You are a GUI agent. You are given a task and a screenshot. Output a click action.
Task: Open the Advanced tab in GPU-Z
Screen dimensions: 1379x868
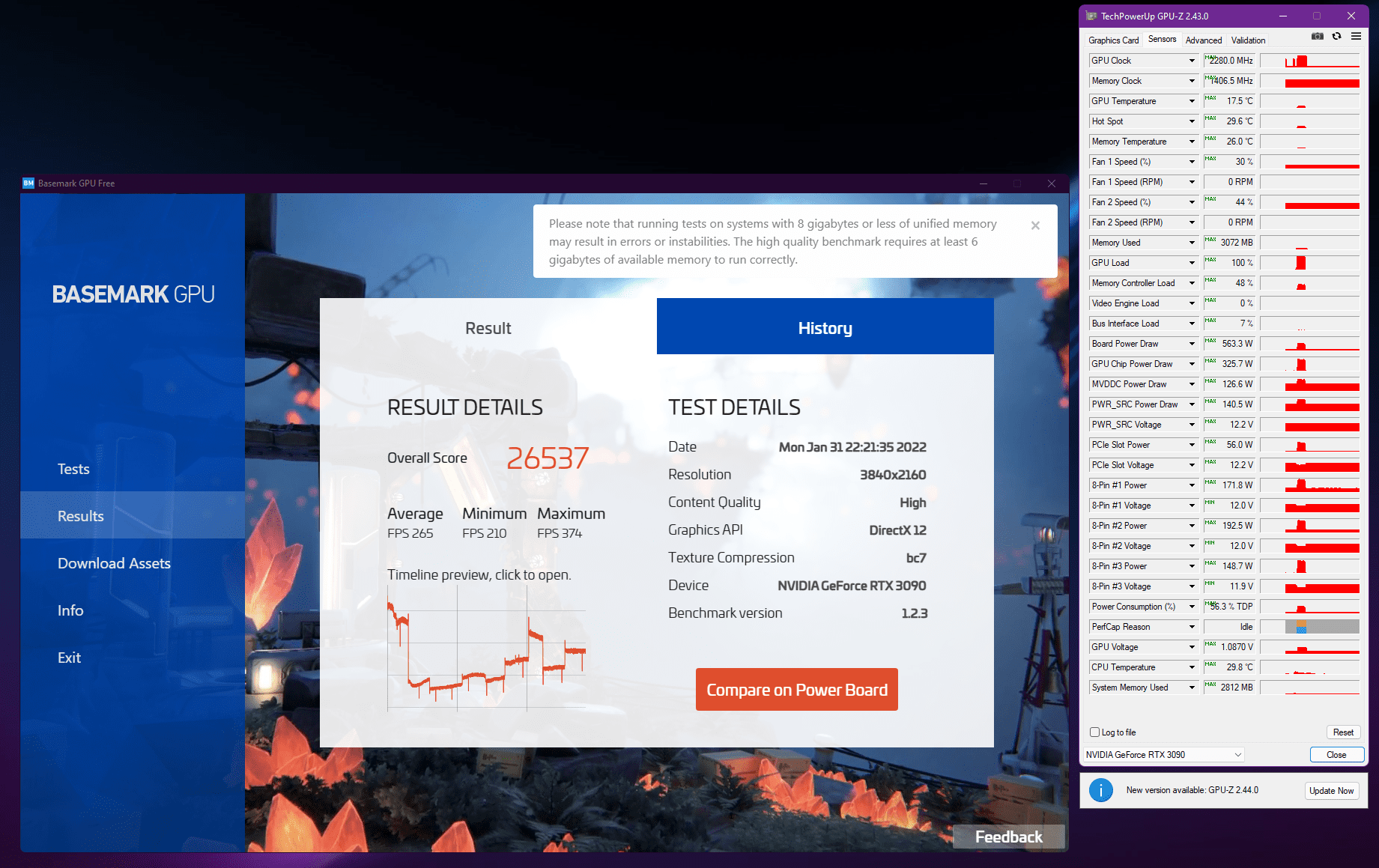pos(1204,40)
